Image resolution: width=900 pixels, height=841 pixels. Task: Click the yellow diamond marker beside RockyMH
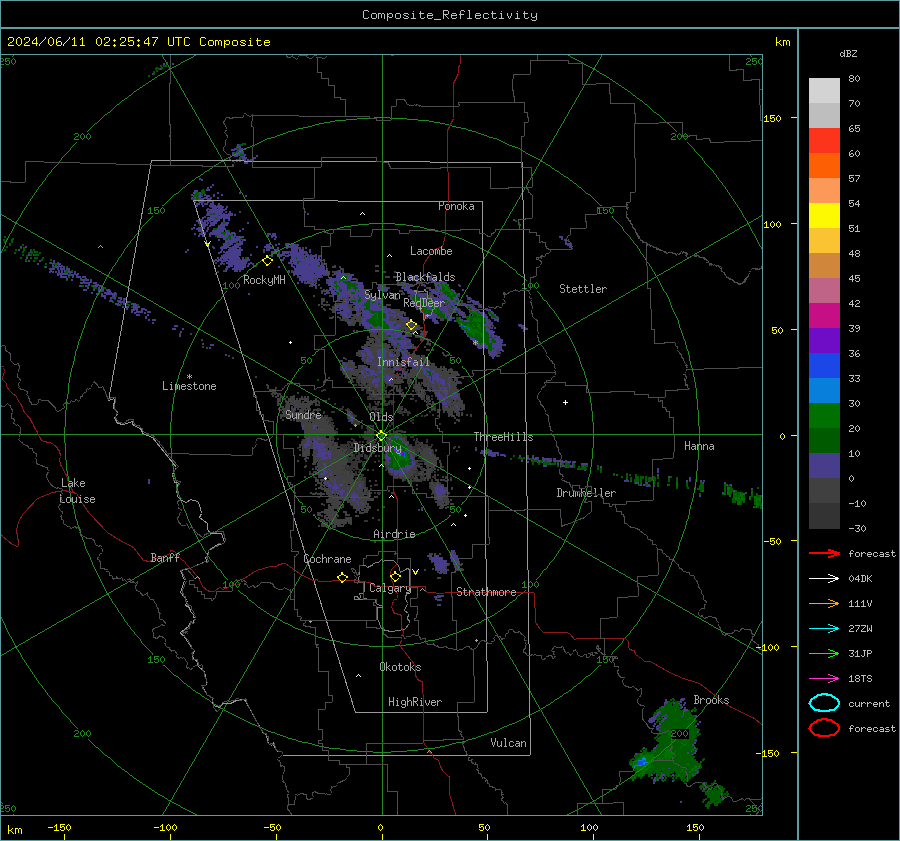tap(267, 261)
